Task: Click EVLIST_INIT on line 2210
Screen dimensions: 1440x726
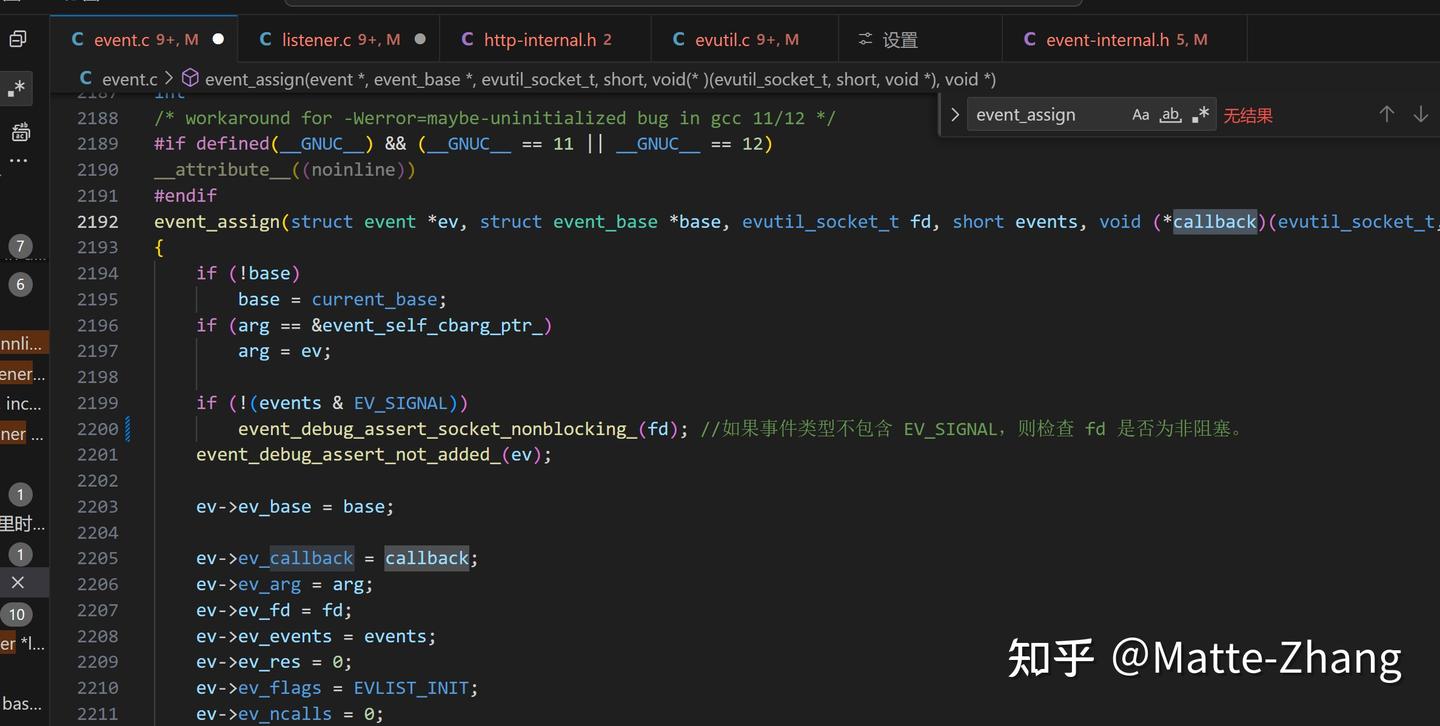Action: (411, 688)
